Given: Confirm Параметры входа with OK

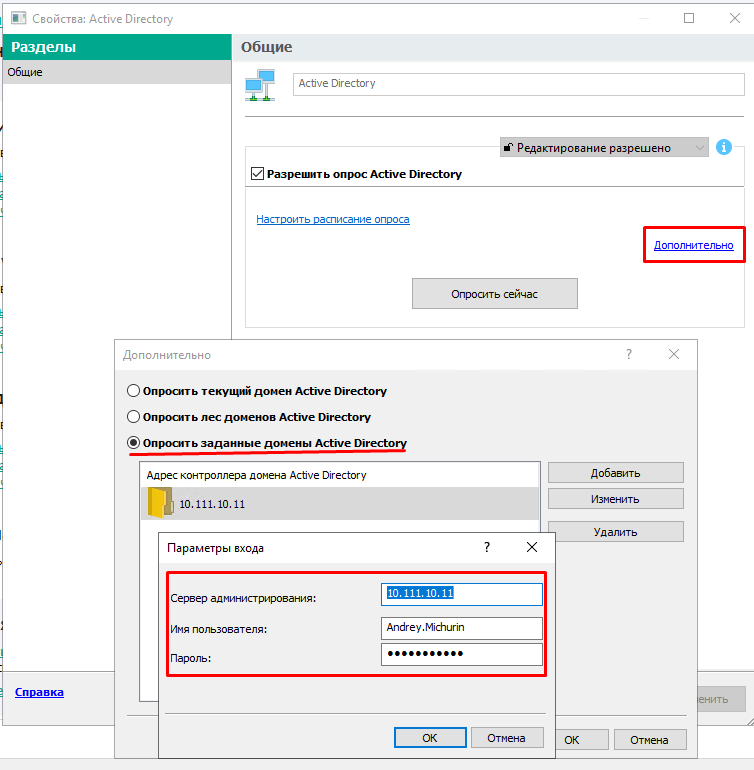Looking at the screenshot, I should point(430,738).
